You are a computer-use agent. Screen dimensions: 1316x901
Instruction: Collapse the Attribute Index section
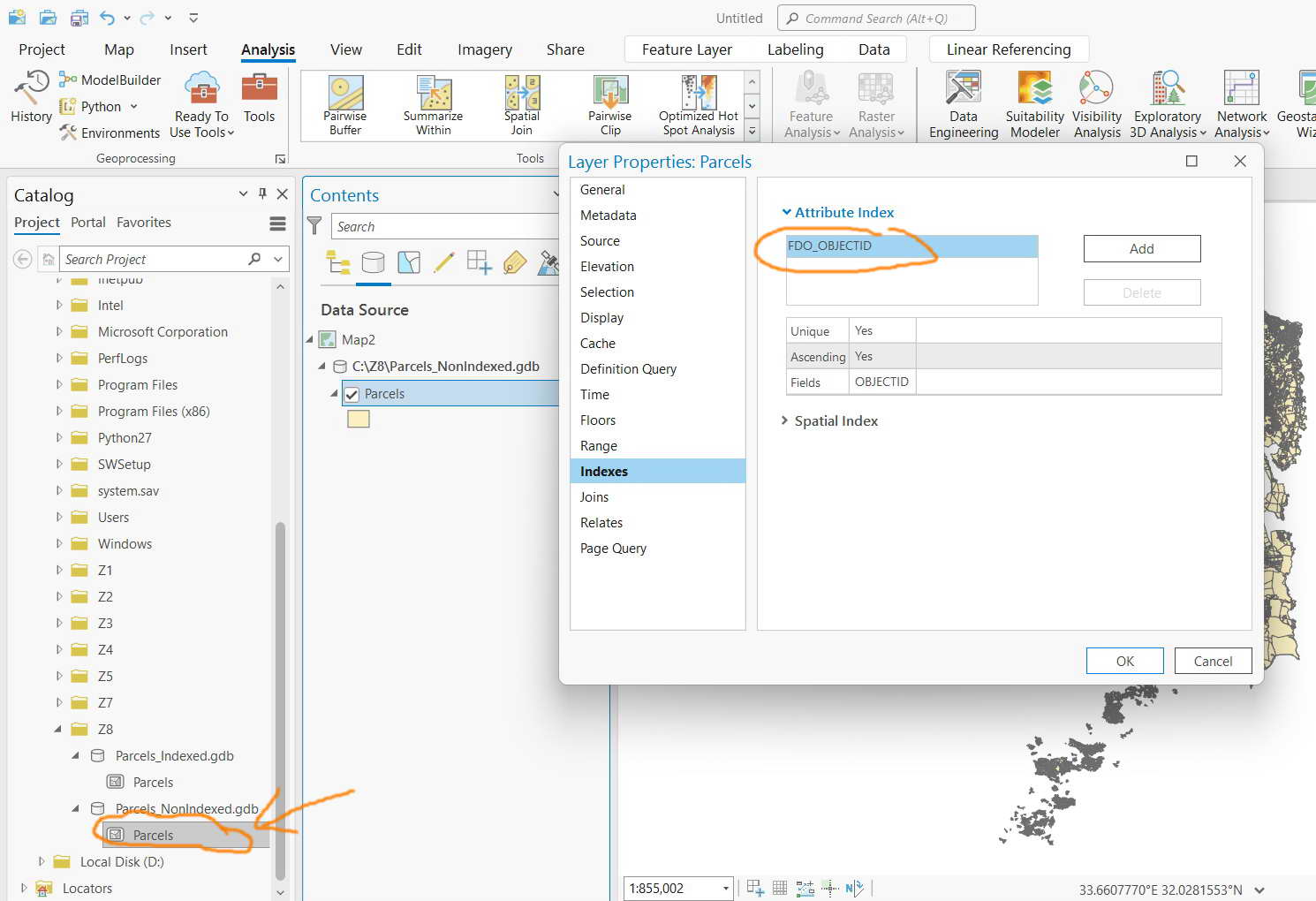pos(787,212)
